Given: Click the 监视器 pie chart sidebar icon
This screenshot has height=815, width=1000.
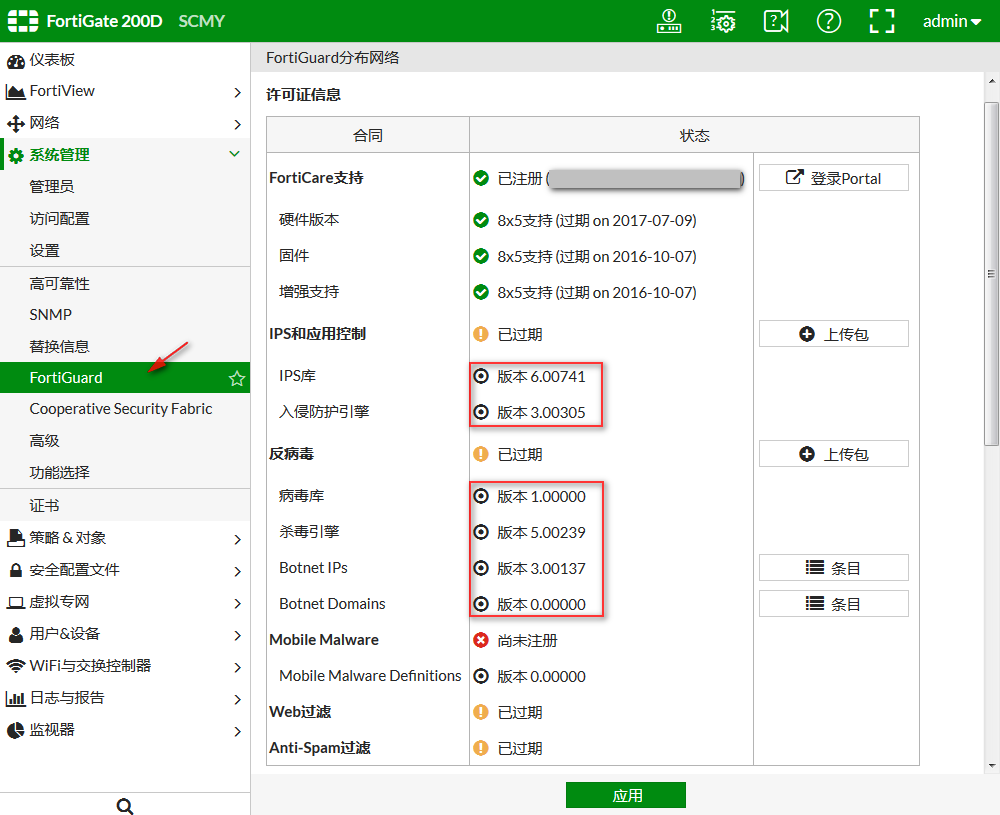Looking at the screenshot, I should 15,730.
